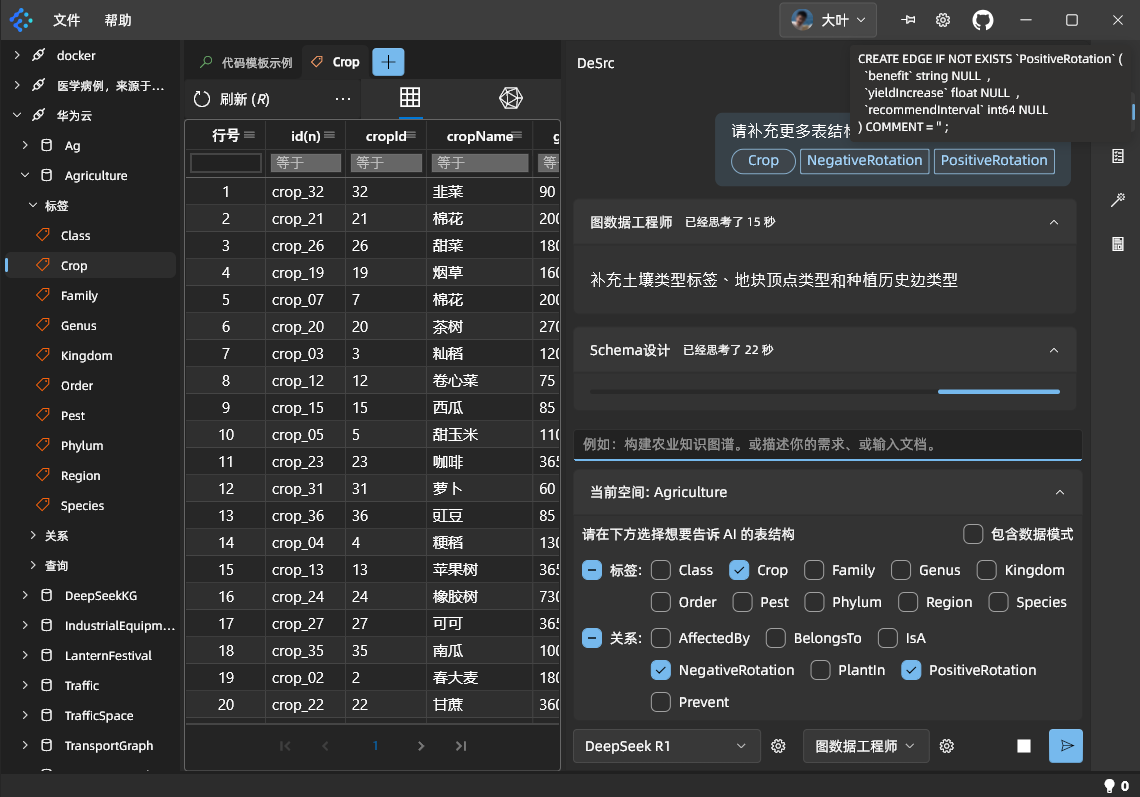Uncheck the Crop label checkbox
Viewport: 1140px width, 797px height.
coord(739,570)
